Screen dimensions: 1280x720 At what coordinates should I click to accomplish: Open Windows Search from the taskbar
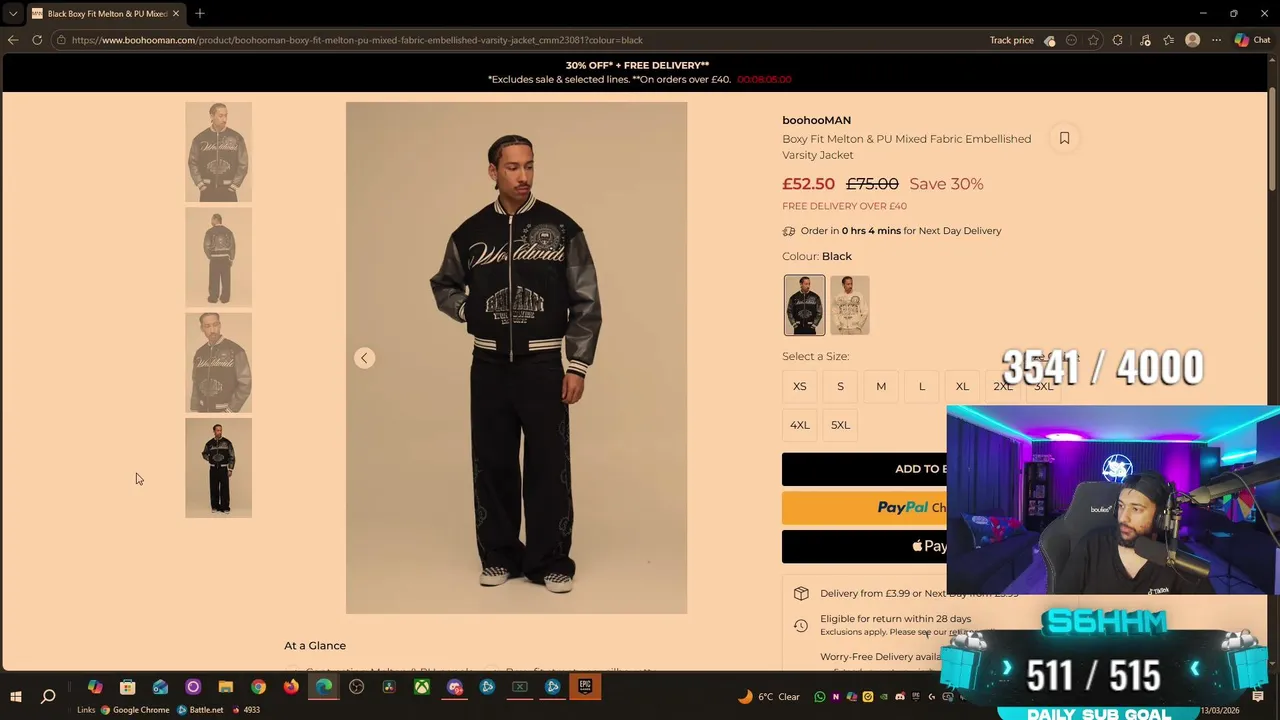(x=48, y=696)
